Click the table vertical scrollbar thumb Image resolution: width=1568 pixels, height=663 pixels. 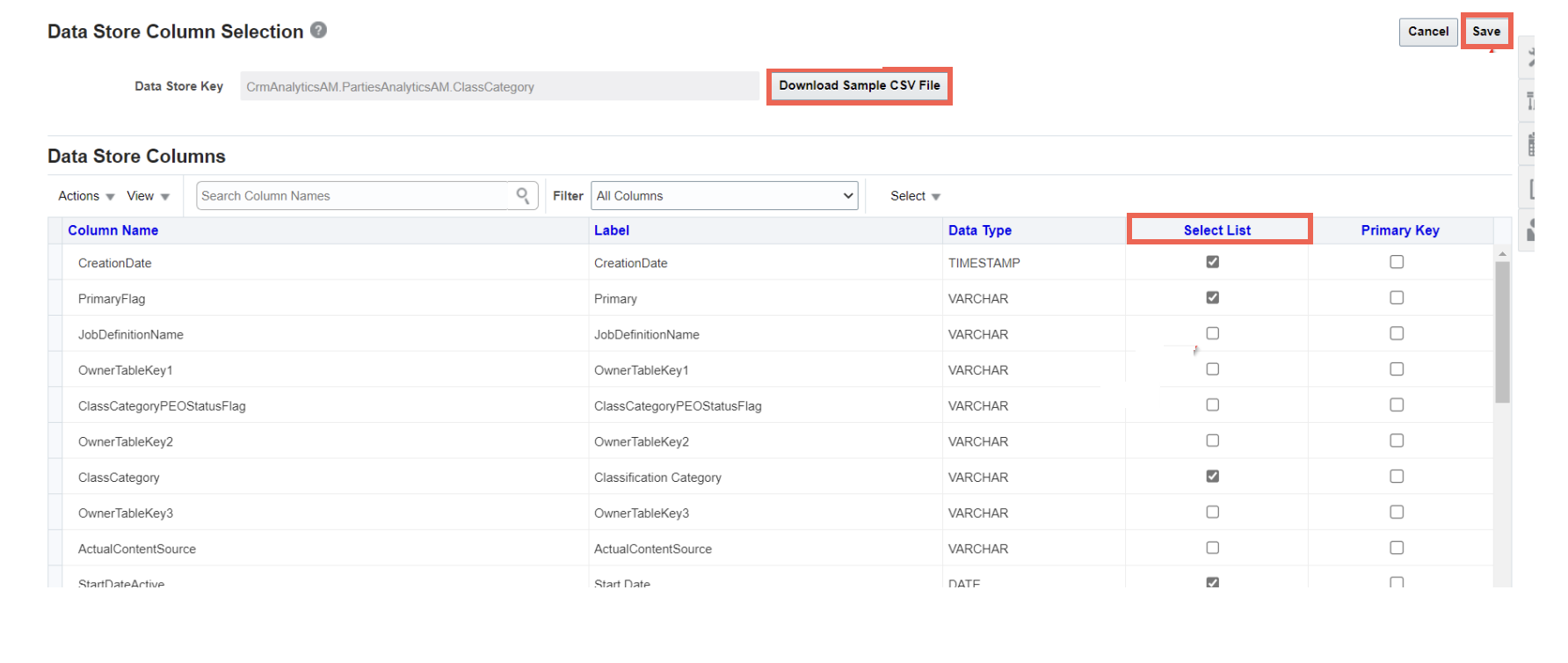point(1503,331)
